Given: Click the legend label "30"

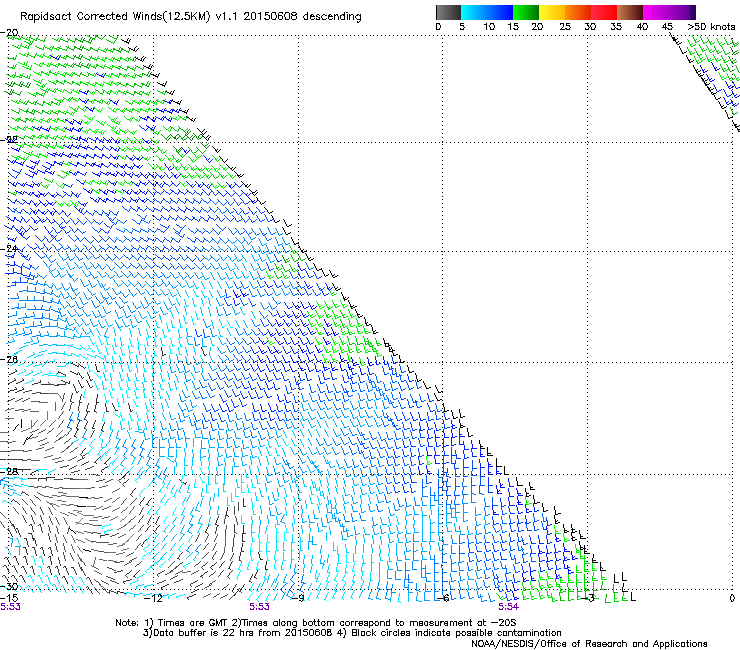Looking at the screenshot, I should pyautogui.click(x=590, y=27).
